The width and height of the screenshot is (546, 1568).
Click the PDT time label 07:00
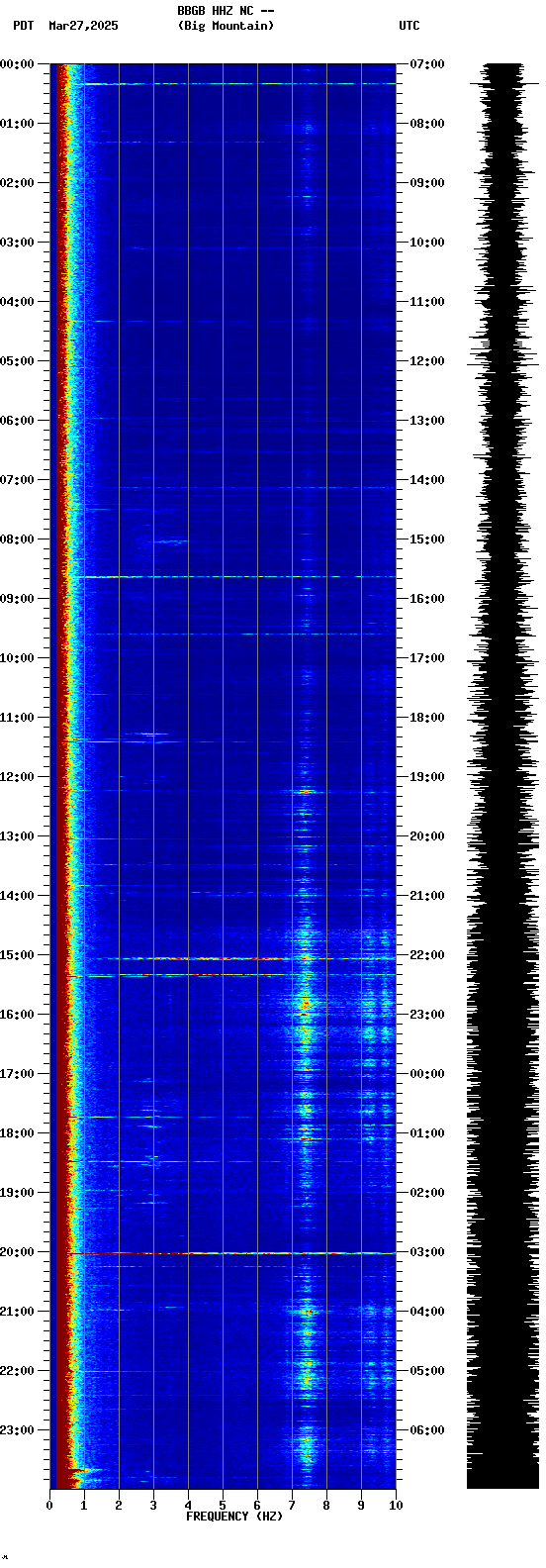point(17,480)
